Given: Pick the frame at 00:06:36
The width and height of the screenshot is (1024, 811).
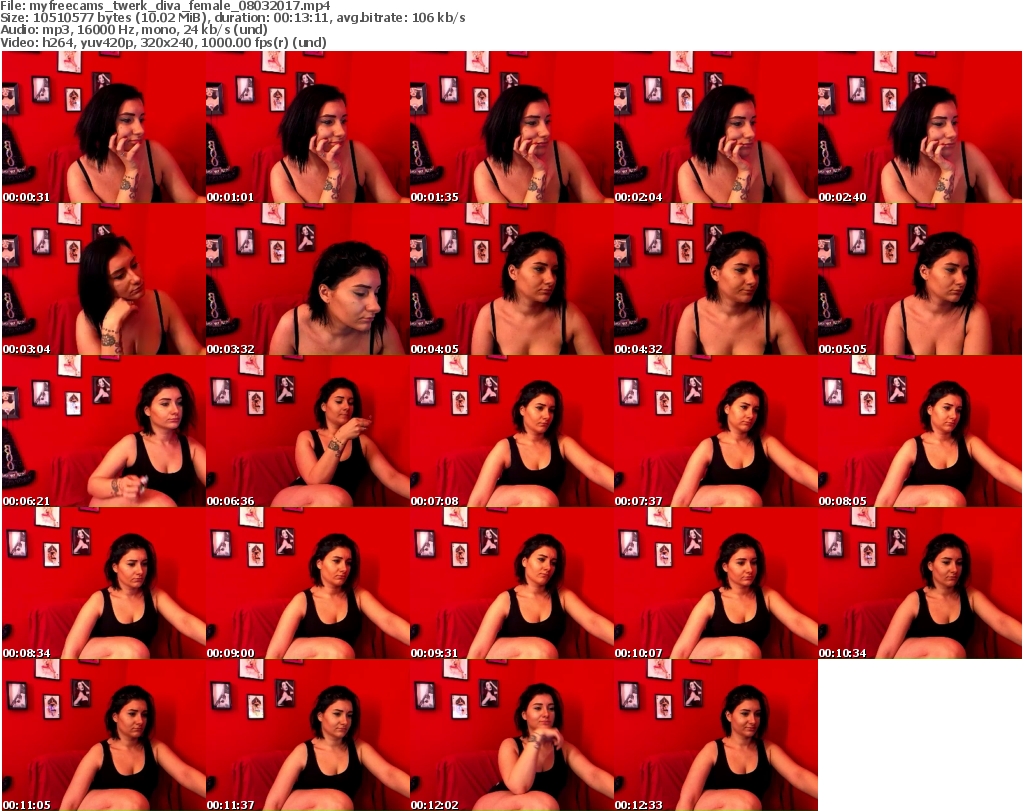Looking at the screenshot, I should pos(308,431).
